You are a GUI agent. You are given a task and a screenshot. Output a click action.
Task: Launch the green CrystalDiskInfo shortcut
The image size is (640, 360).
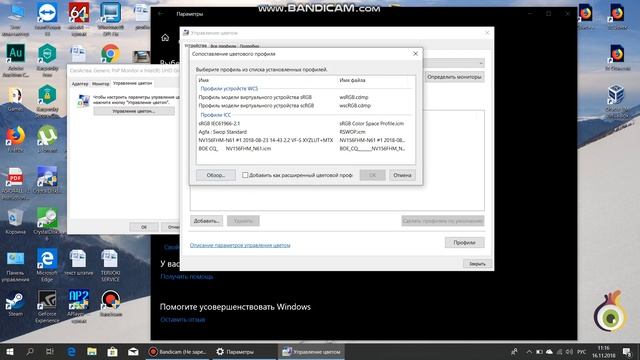pos(47,218)
